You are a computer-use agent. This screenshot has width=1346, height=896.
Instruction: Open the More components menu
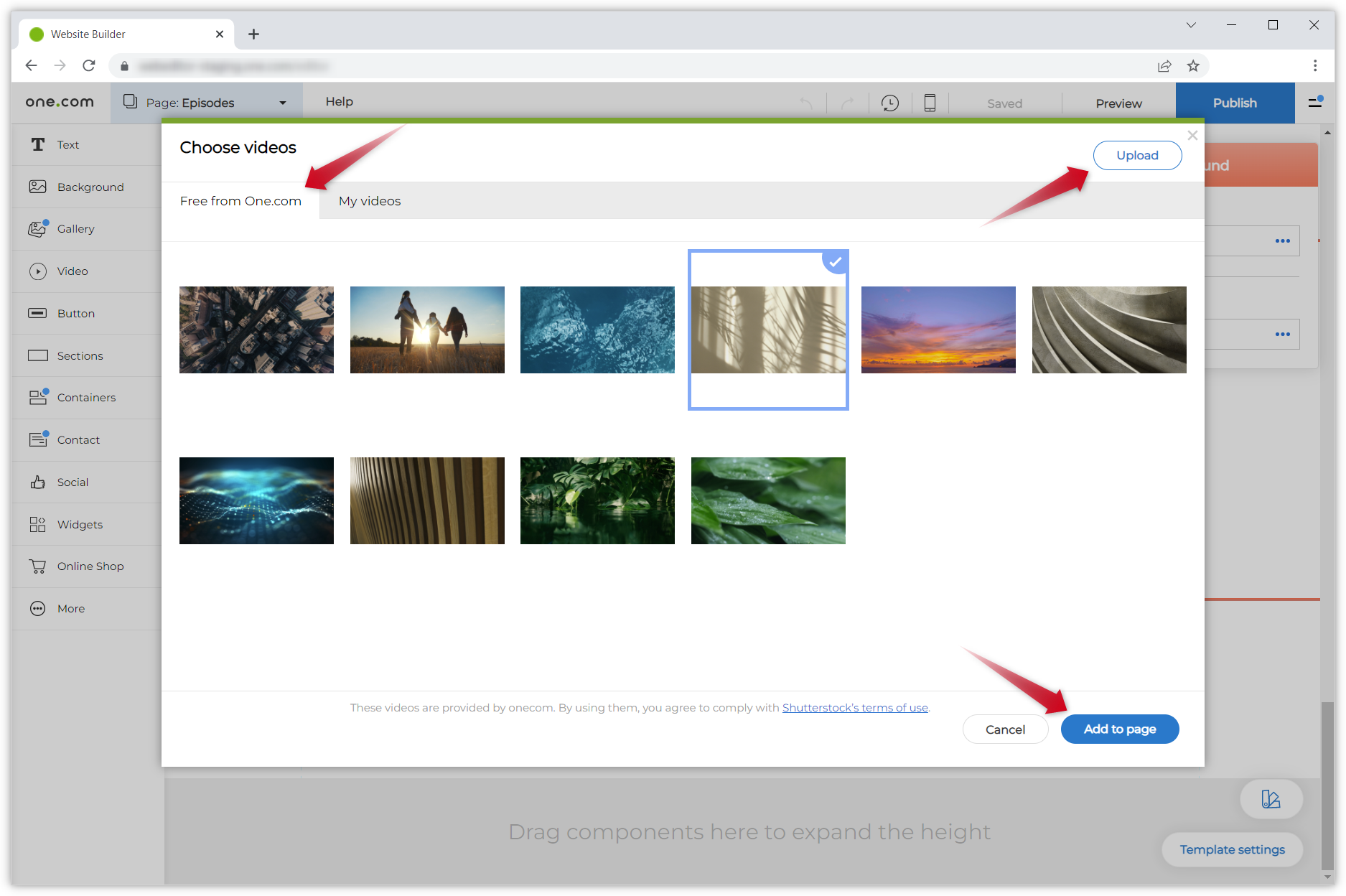click(x=37, y=609)
